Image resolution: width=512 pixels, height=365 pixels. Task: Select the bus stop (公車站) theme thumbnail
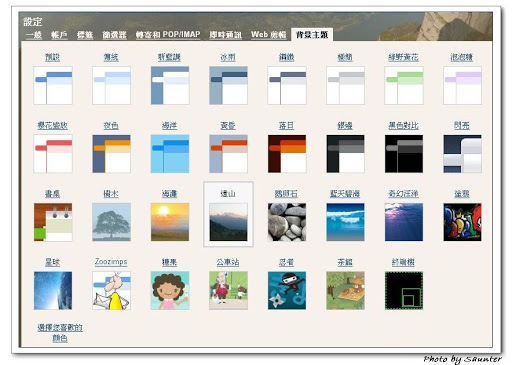[228, 291]
